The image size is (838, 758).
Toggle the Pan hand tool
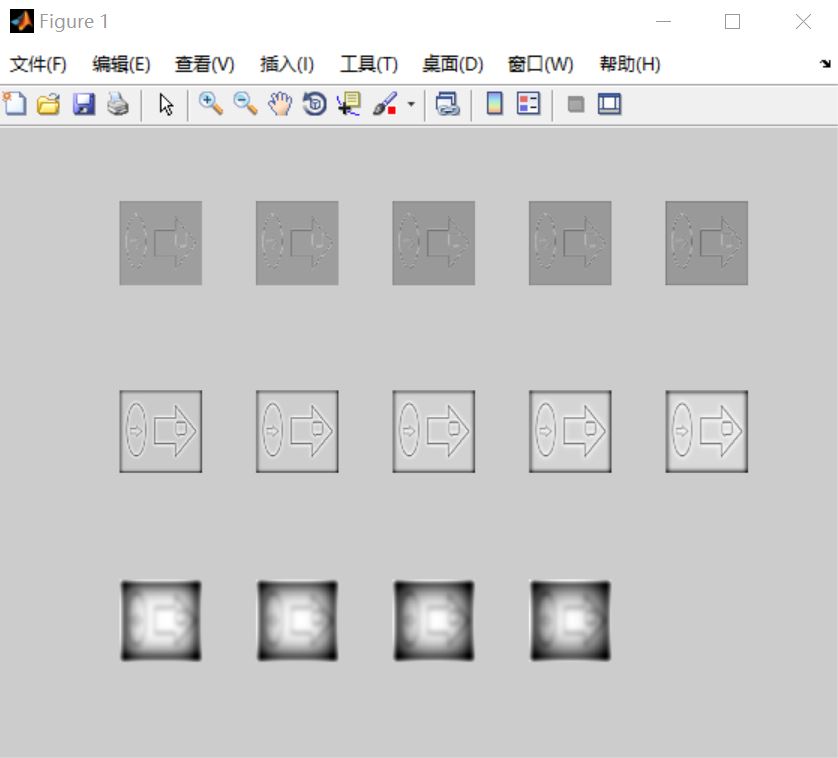(x=279, y=104)
